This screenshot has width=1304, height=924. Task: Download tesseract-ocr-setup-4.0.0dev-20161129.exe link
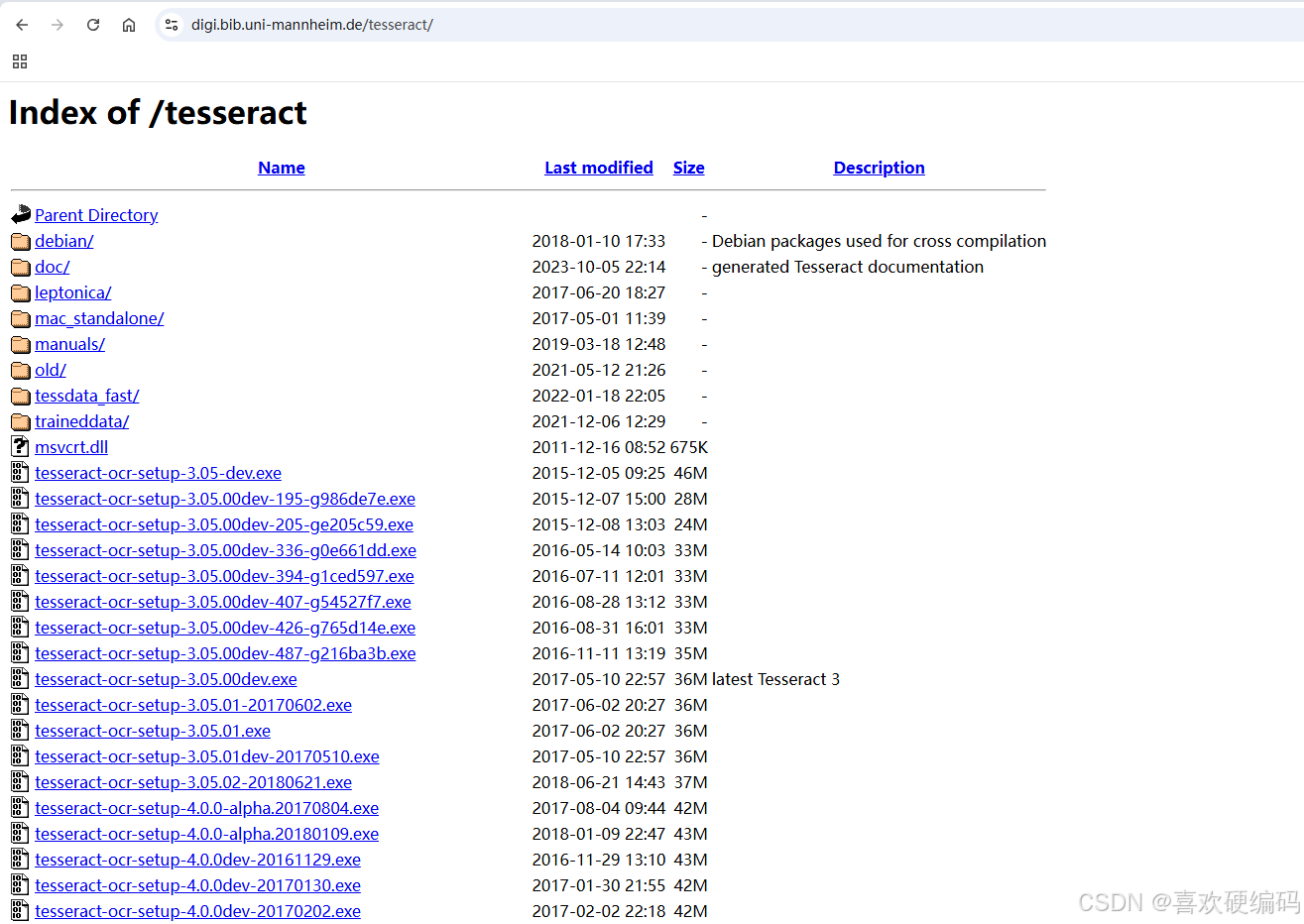click(197, 860)
